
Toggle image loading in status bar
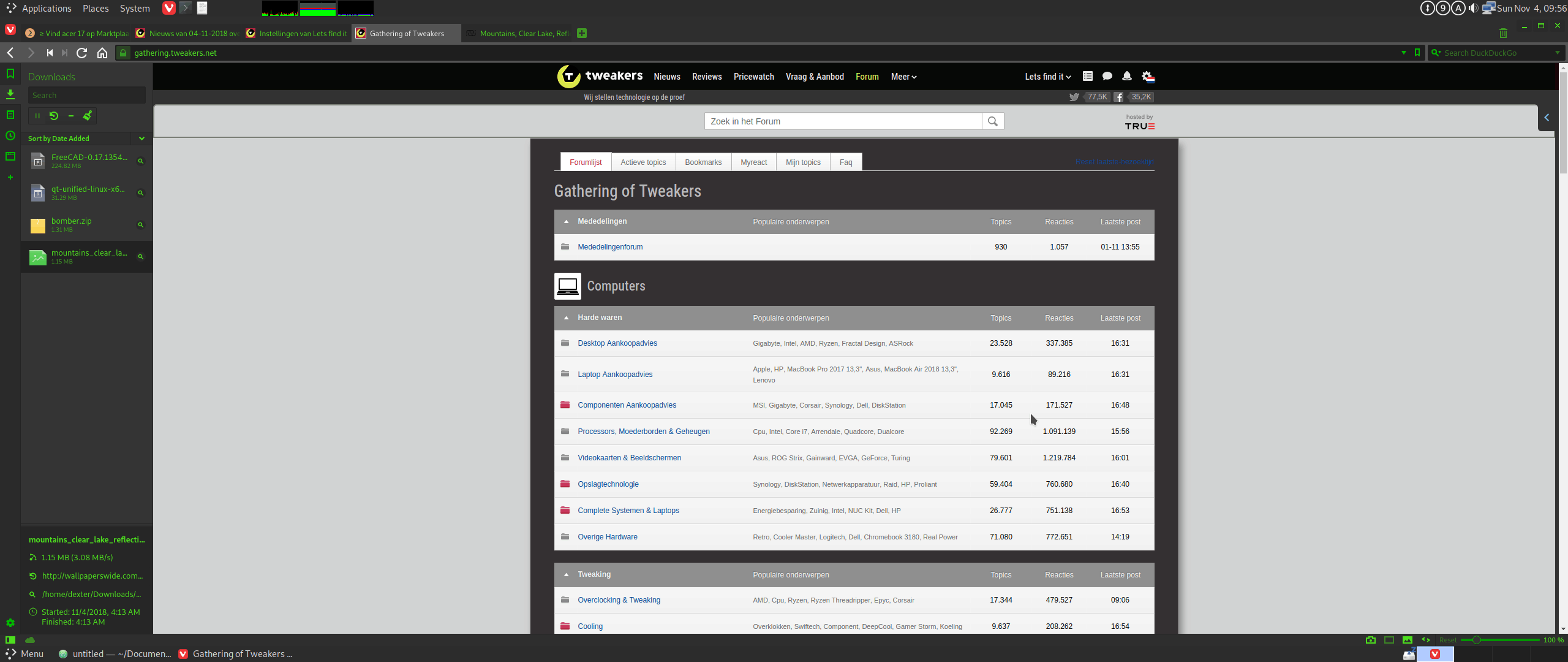pos(1408,640)
